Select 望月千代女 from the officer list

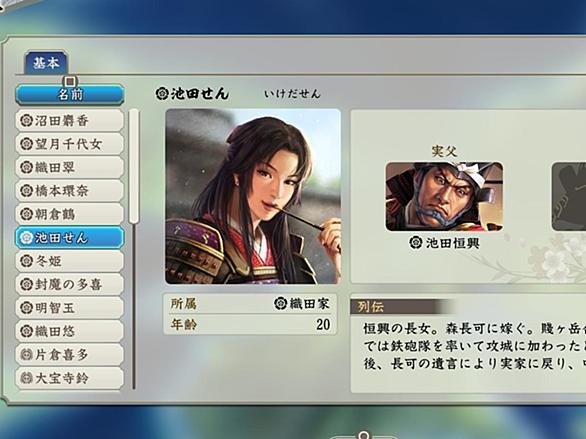tap(70, 144)
